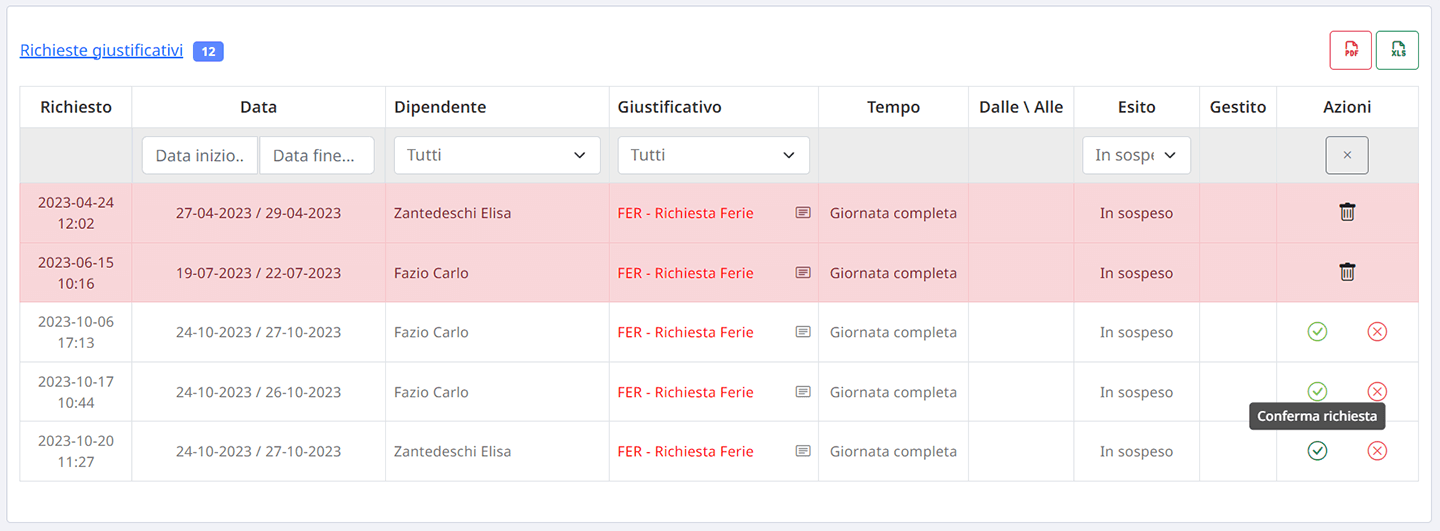Open note icon for the 27-04-2023 request
This screenshot has width=1440, height=531.
pyautogui.click(x=803, y=213)
